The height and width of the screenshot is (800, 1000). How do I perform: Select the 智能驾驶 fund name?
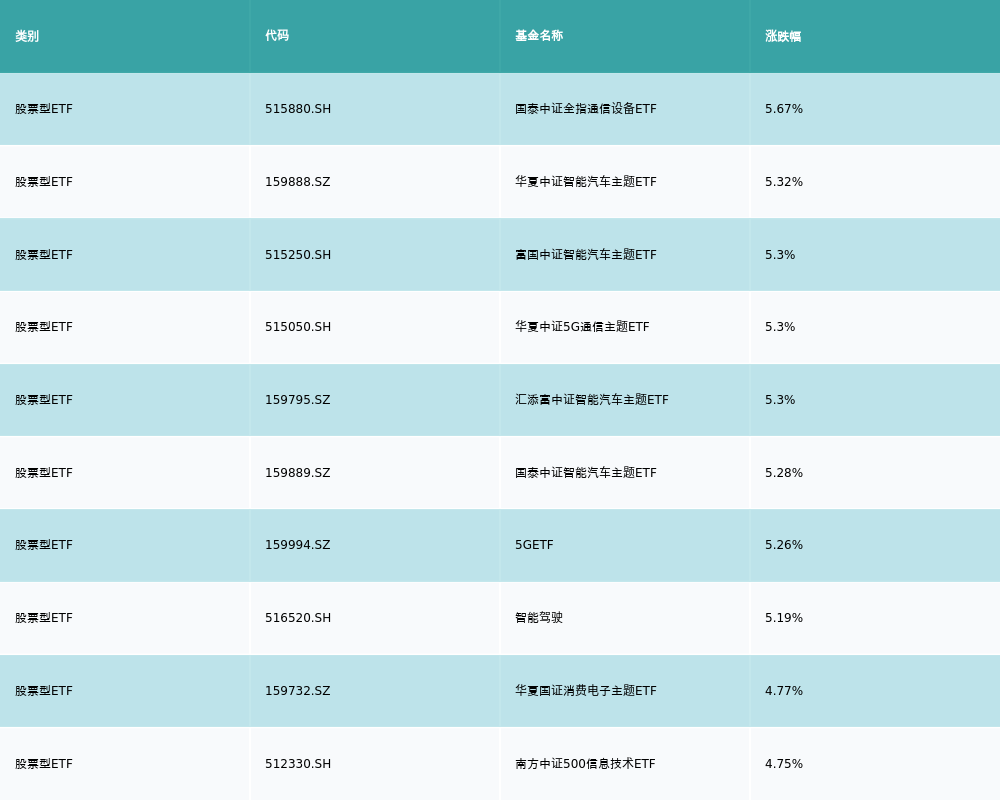point(539,618)
